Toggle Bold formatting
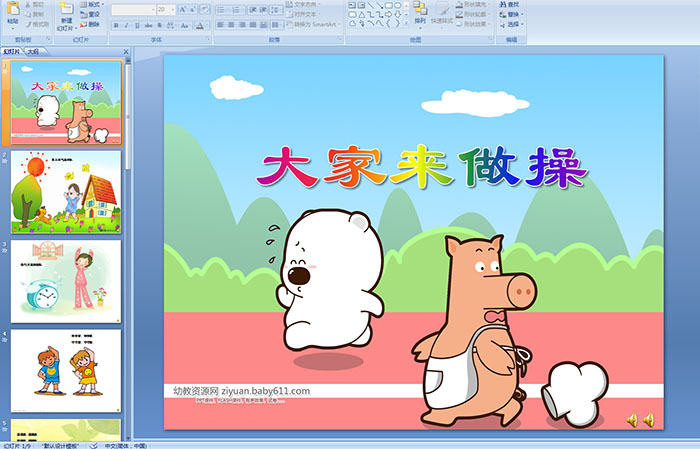This screenshot has width=700, height=449. [x=116, y=25]
